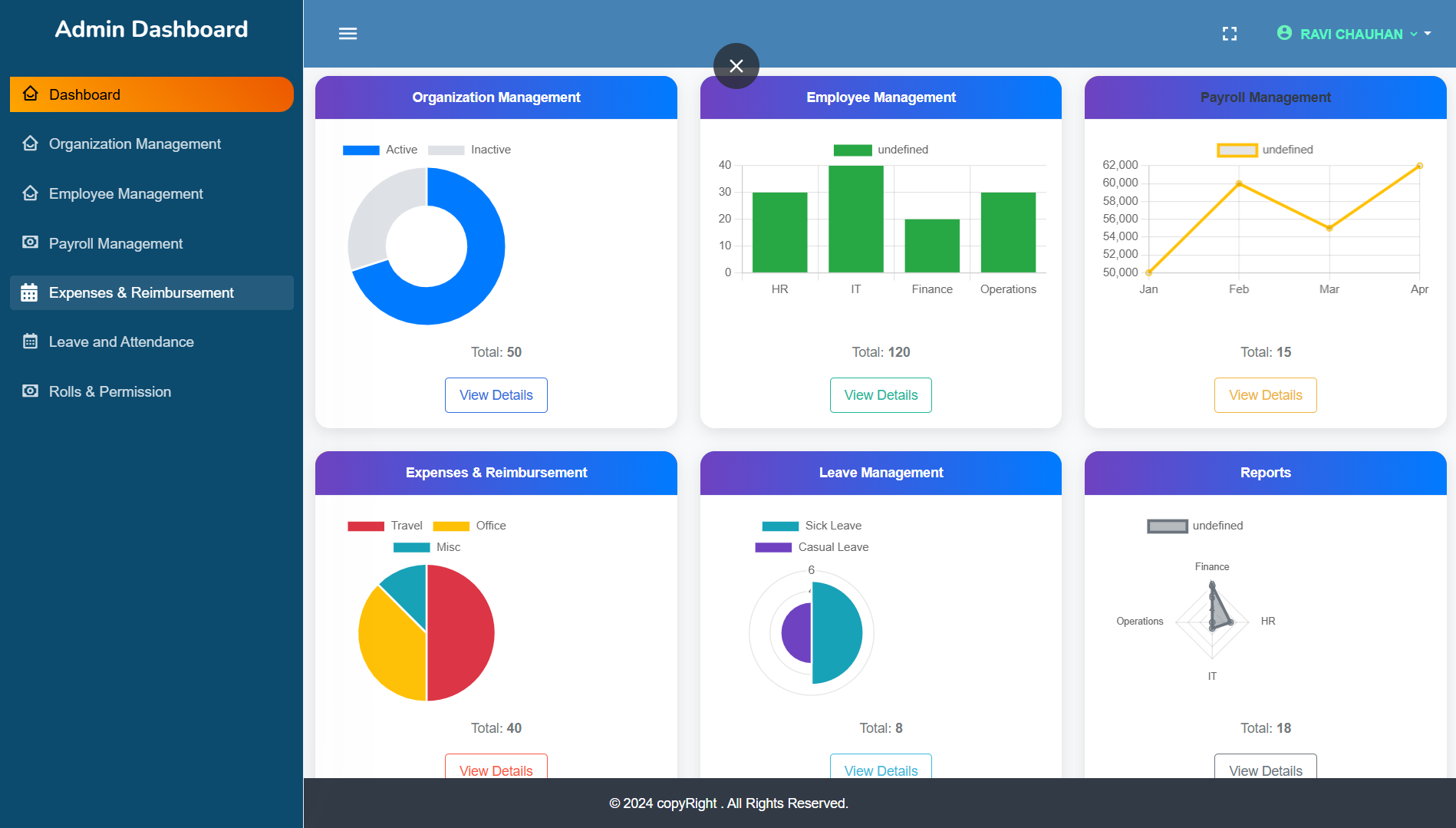
Task: Click the hamburger menu icon
Action: coord(348,34)
